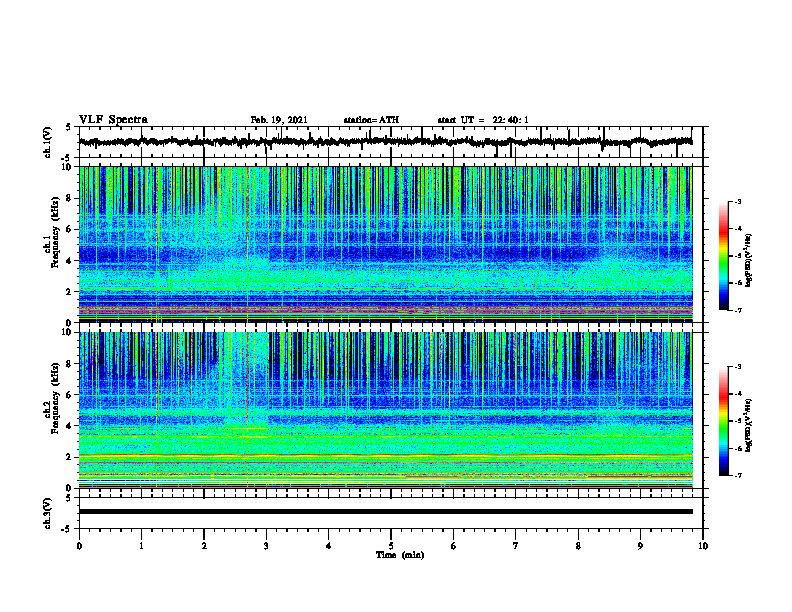792x612 pixels.
Task: Click the '-7' value on ch.2 color scale
Action: click(738, 475)
